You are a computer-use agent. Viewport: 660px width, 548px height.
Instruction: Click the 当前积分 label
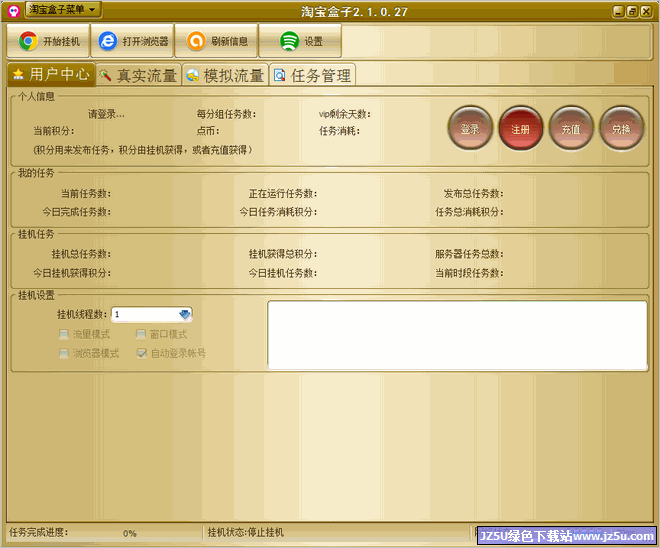[x=54, y=131]
